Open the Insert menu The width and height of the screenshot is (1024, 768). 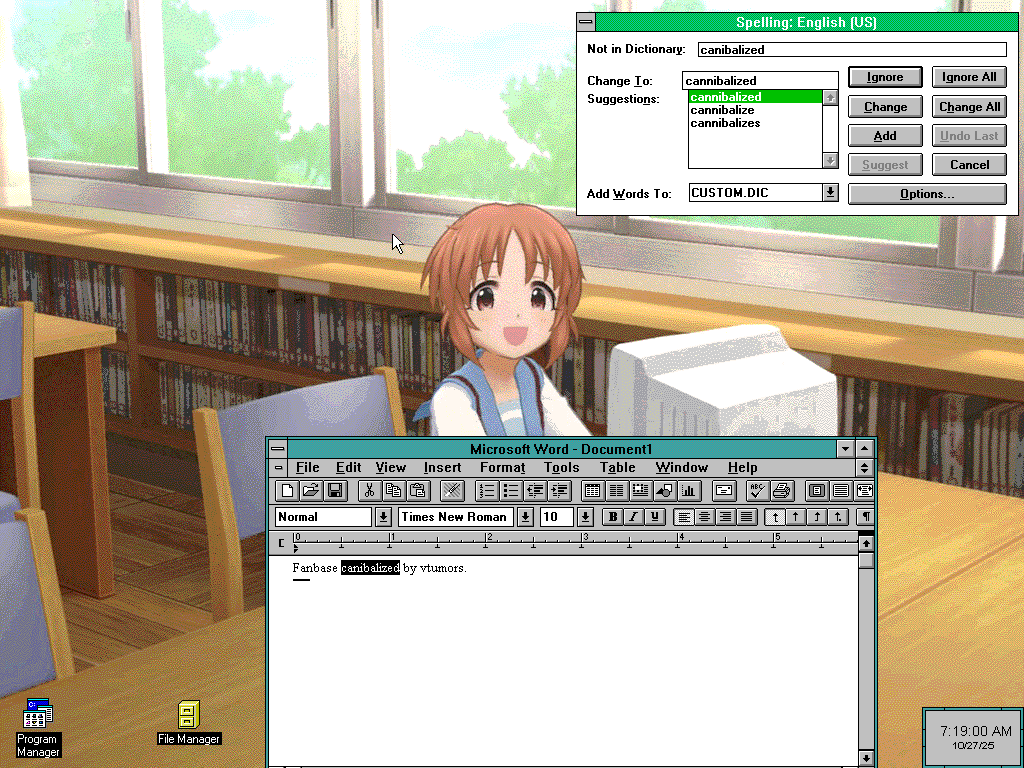point(442,468)
